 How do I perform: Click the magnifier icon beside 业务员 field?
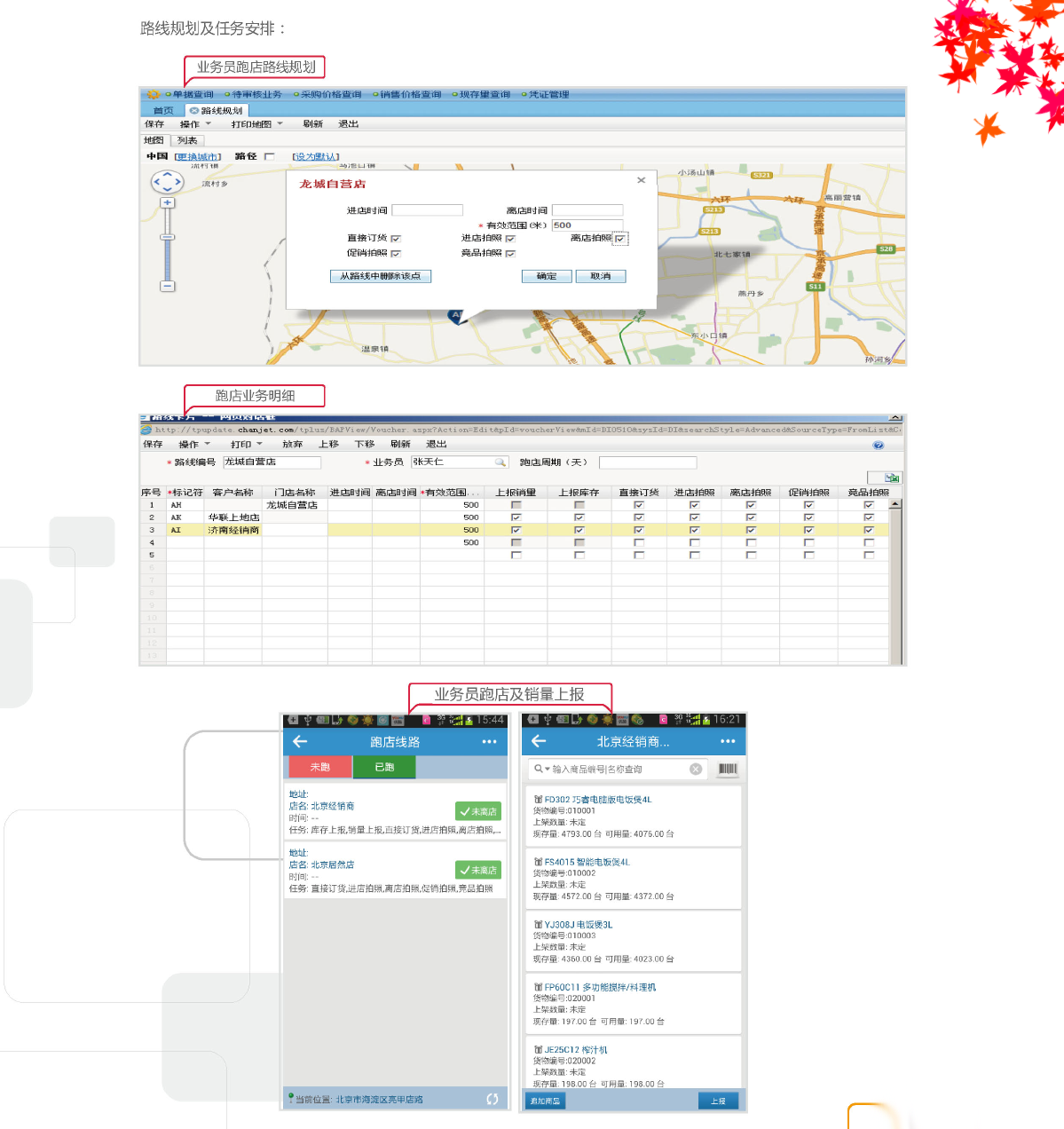(500, 462)
